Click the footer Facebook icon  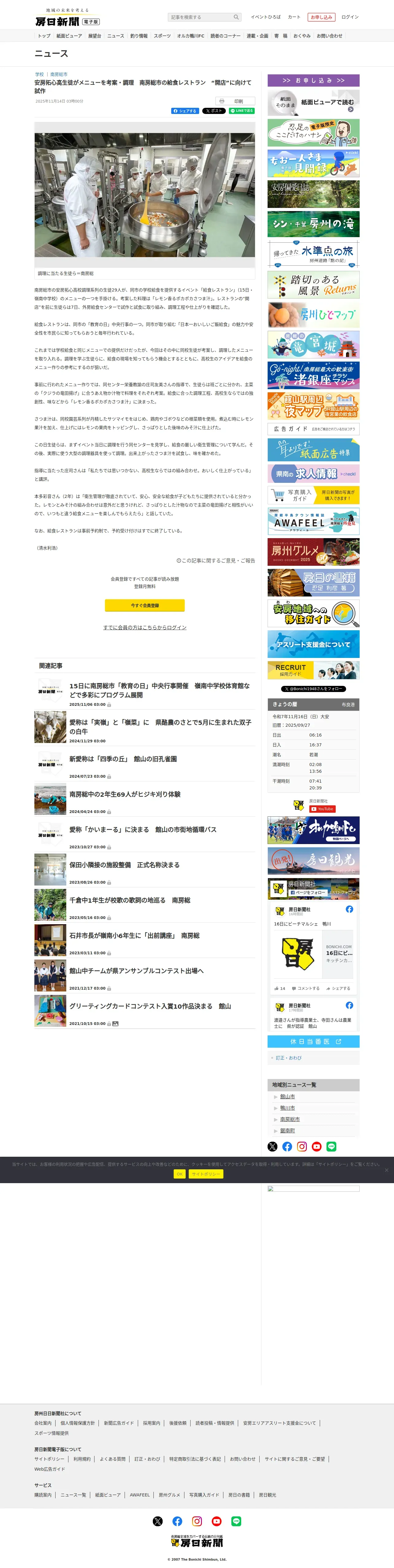(x=177, y=1521)
